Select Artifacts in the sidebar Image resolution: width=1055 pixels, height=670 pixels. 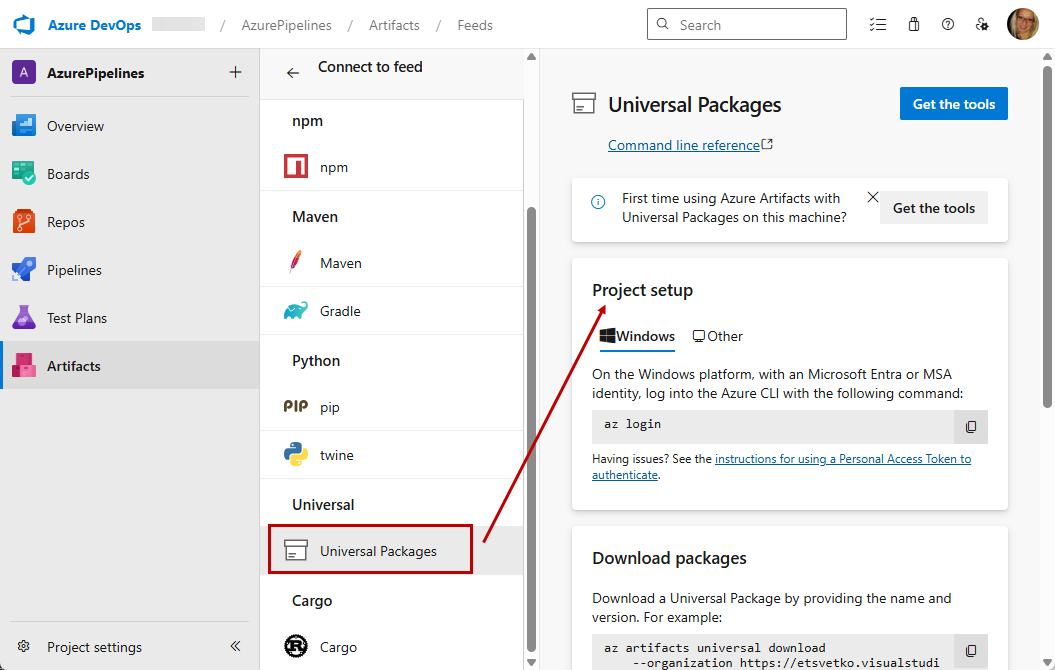pyautogui.click(x=130, y=365)
